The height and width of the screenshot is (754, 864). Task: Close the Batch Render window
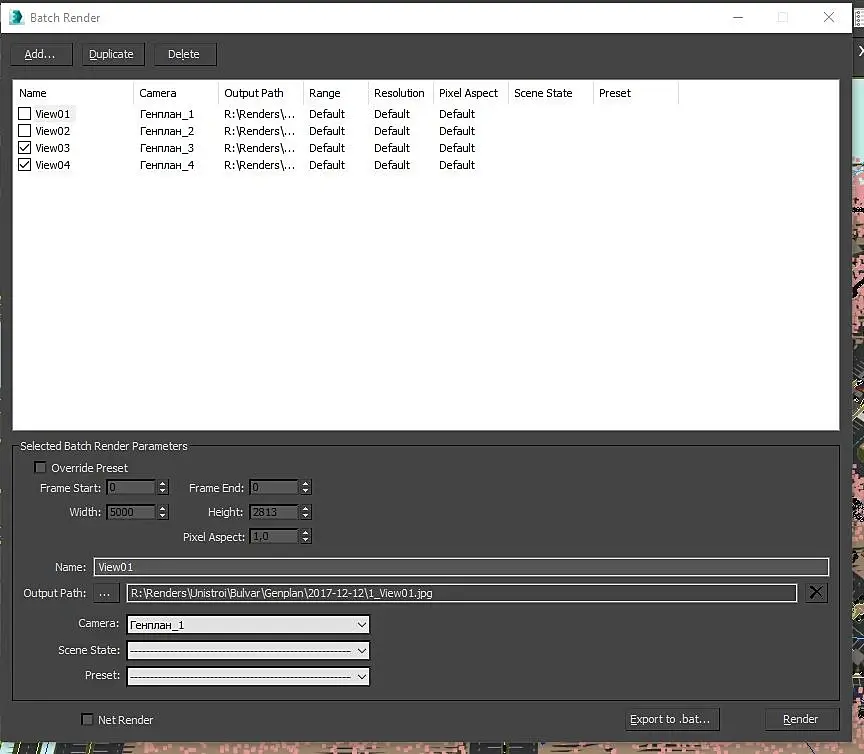pos(829,17)
